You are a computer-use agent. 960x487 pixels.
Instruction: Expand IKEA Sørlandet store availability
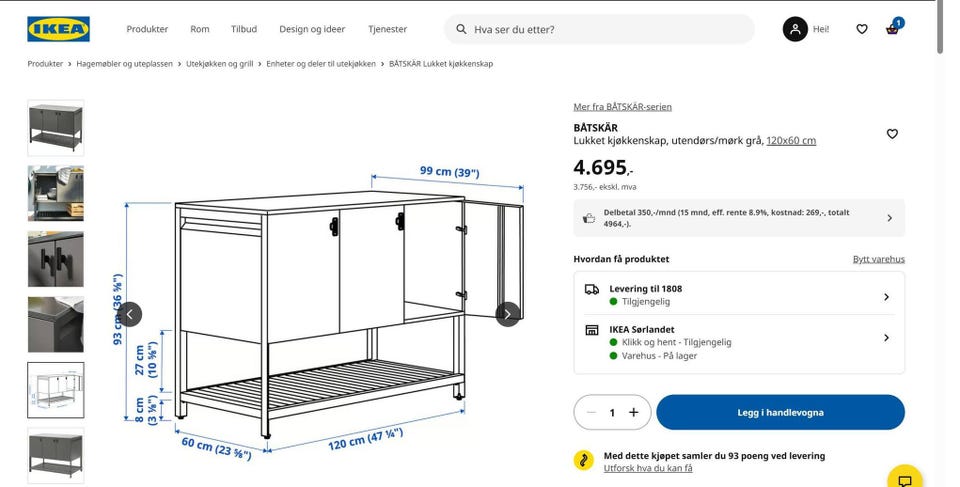coord(739,342)
